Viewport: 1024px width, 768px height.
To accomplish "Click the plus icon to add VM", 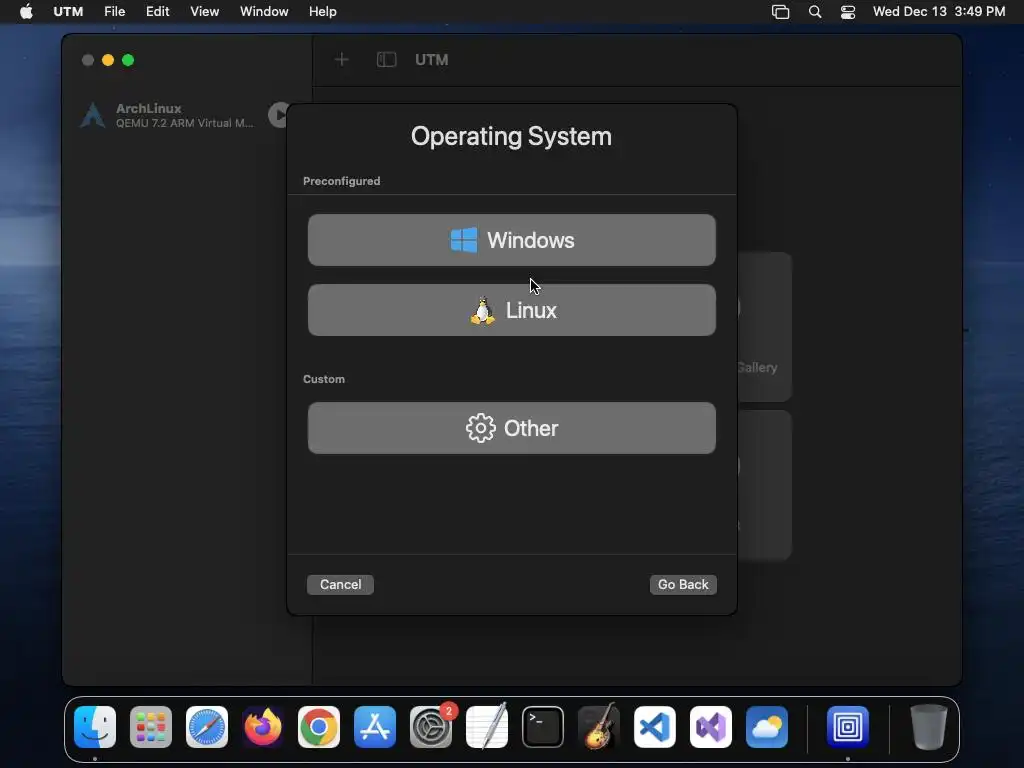I will [342, 60].
